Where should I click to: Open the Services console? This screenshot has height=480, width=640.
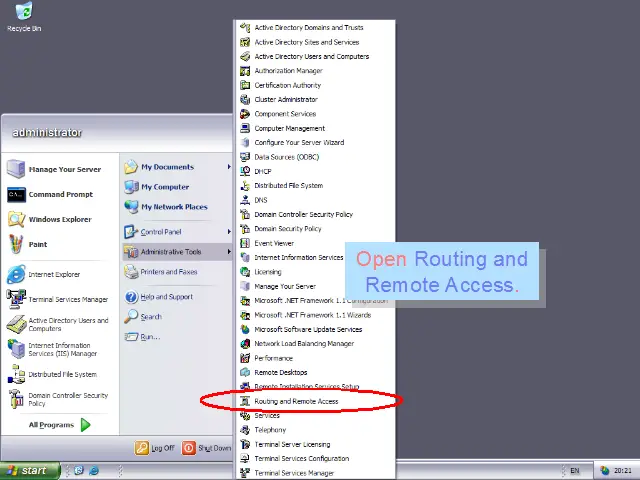pos(316,416)
